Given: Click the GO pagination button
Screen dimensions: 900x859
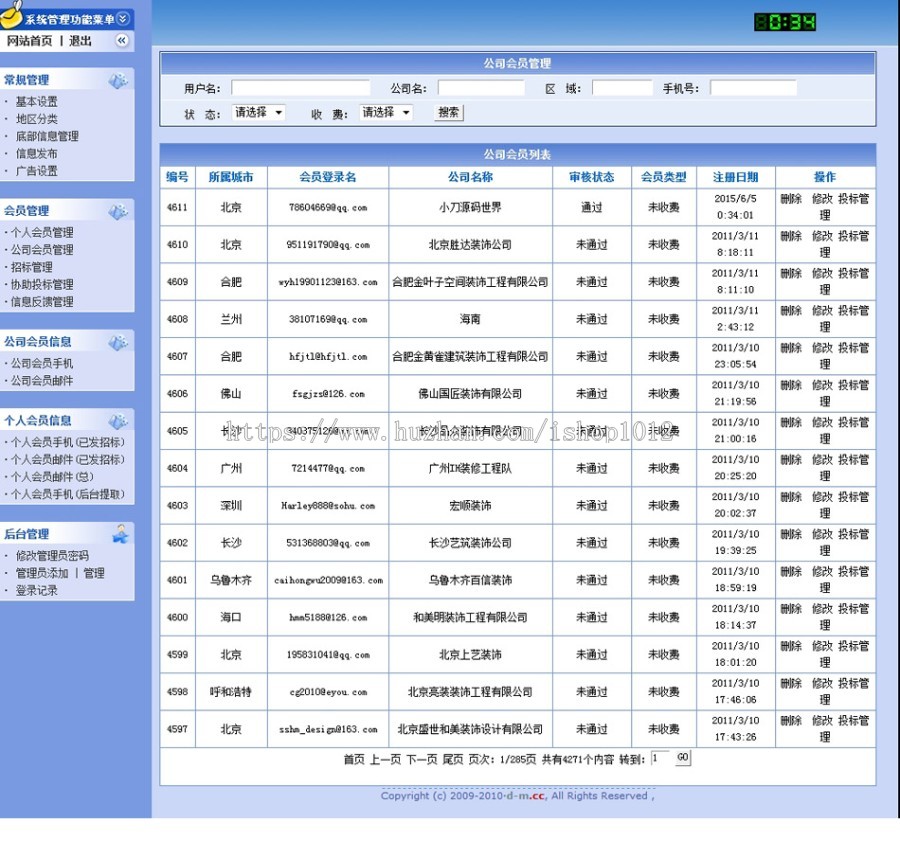Looking at the screenshot, I should tap(682, 758).
